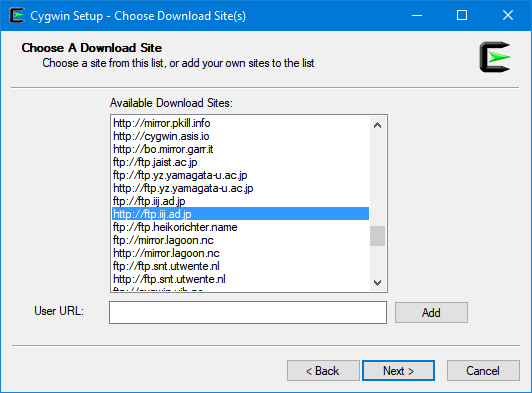
Task: Go back with the < Back button
Action: pyautogui.click(x=323, y=370)
